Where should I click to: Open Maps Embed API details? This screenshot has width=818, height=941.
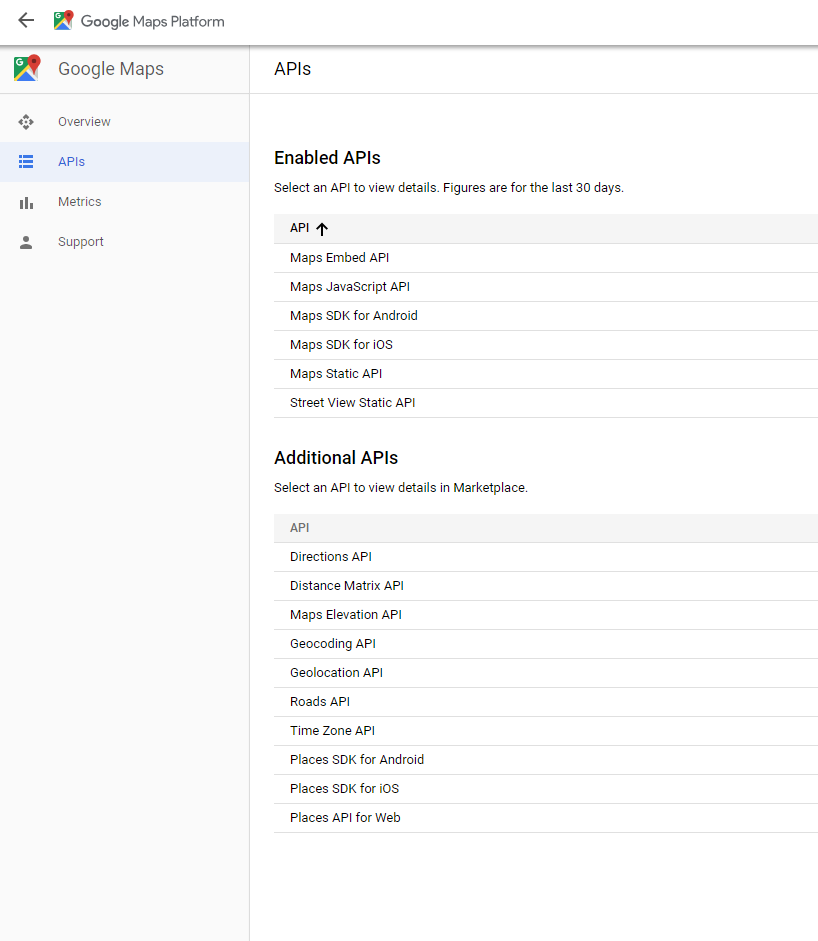coord(546,258)
